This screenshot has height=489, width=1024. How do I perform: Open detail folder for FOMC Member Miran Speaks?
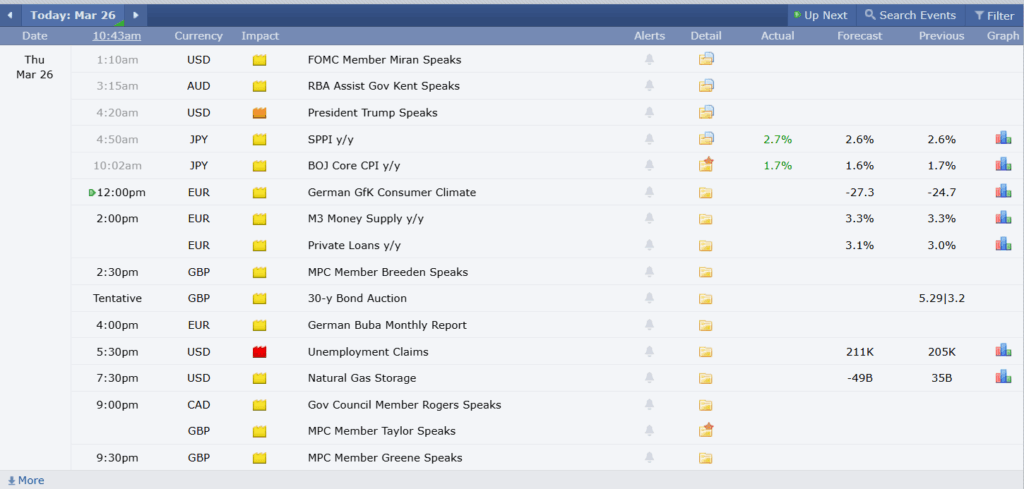coord(706,60)
